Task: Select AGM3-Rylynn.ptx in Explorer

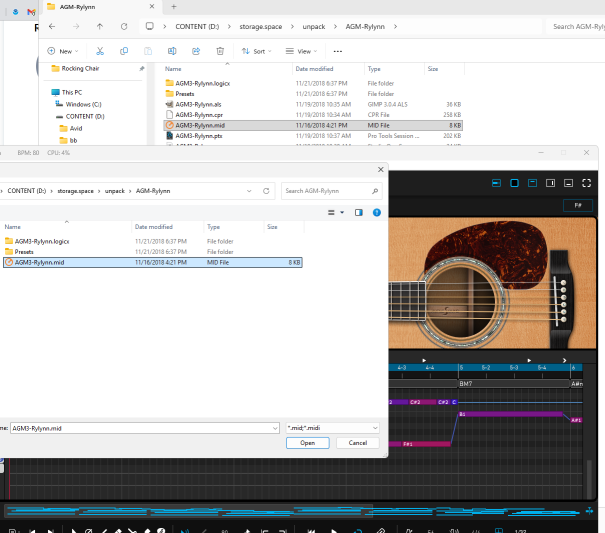Action: pos(313,136)
